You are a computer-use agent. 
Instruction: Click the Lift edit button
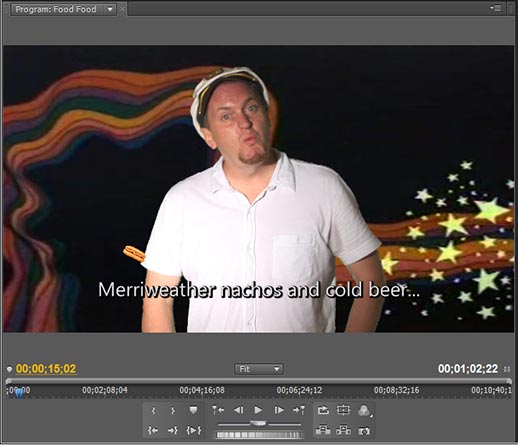click(x=323, y=430)
